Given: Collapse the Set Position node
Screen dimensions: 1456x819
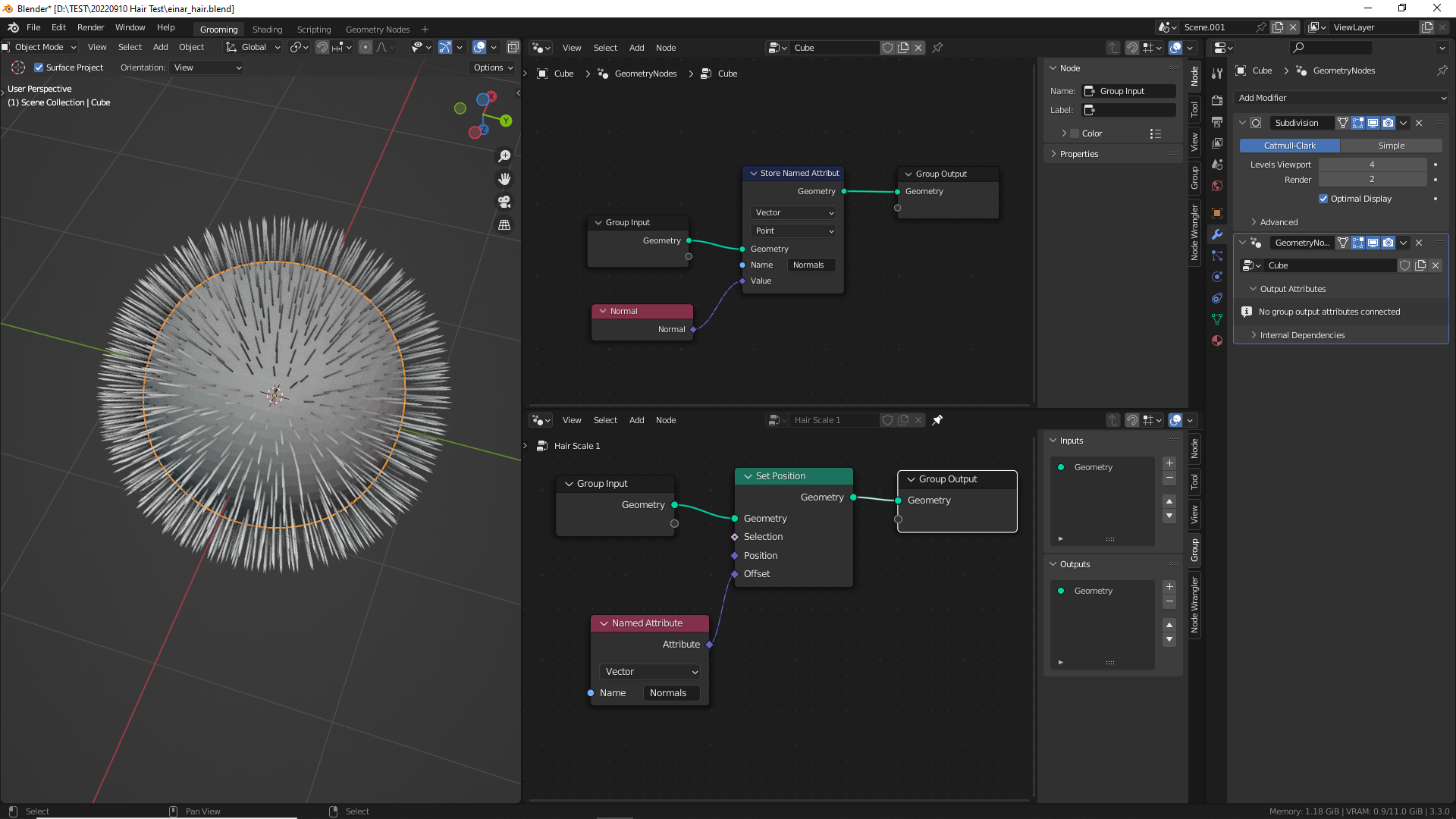Looking at the screenshot, I should pos(748,476).
